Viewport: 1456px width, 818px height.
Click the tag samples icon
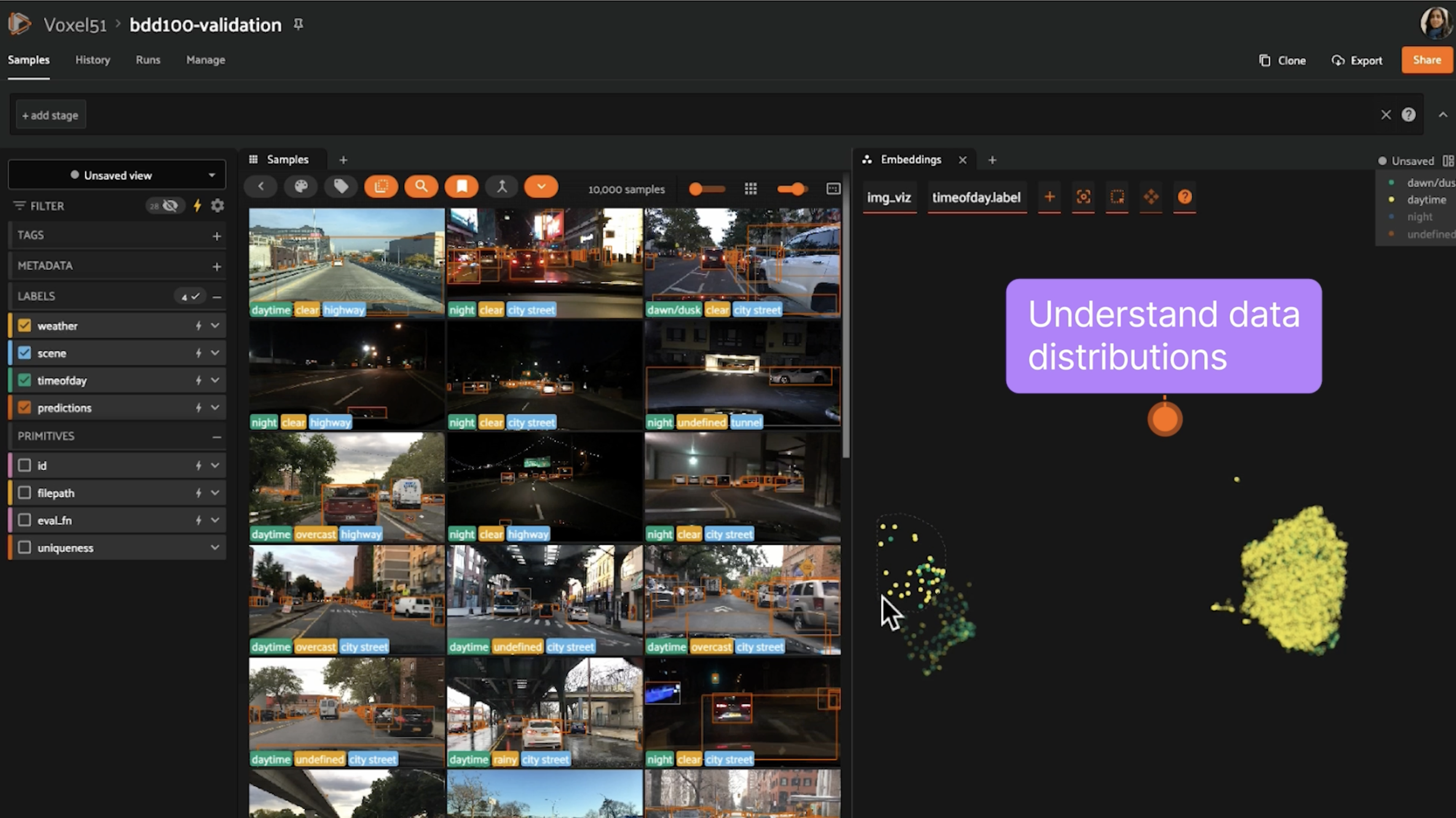click(341, 187)
